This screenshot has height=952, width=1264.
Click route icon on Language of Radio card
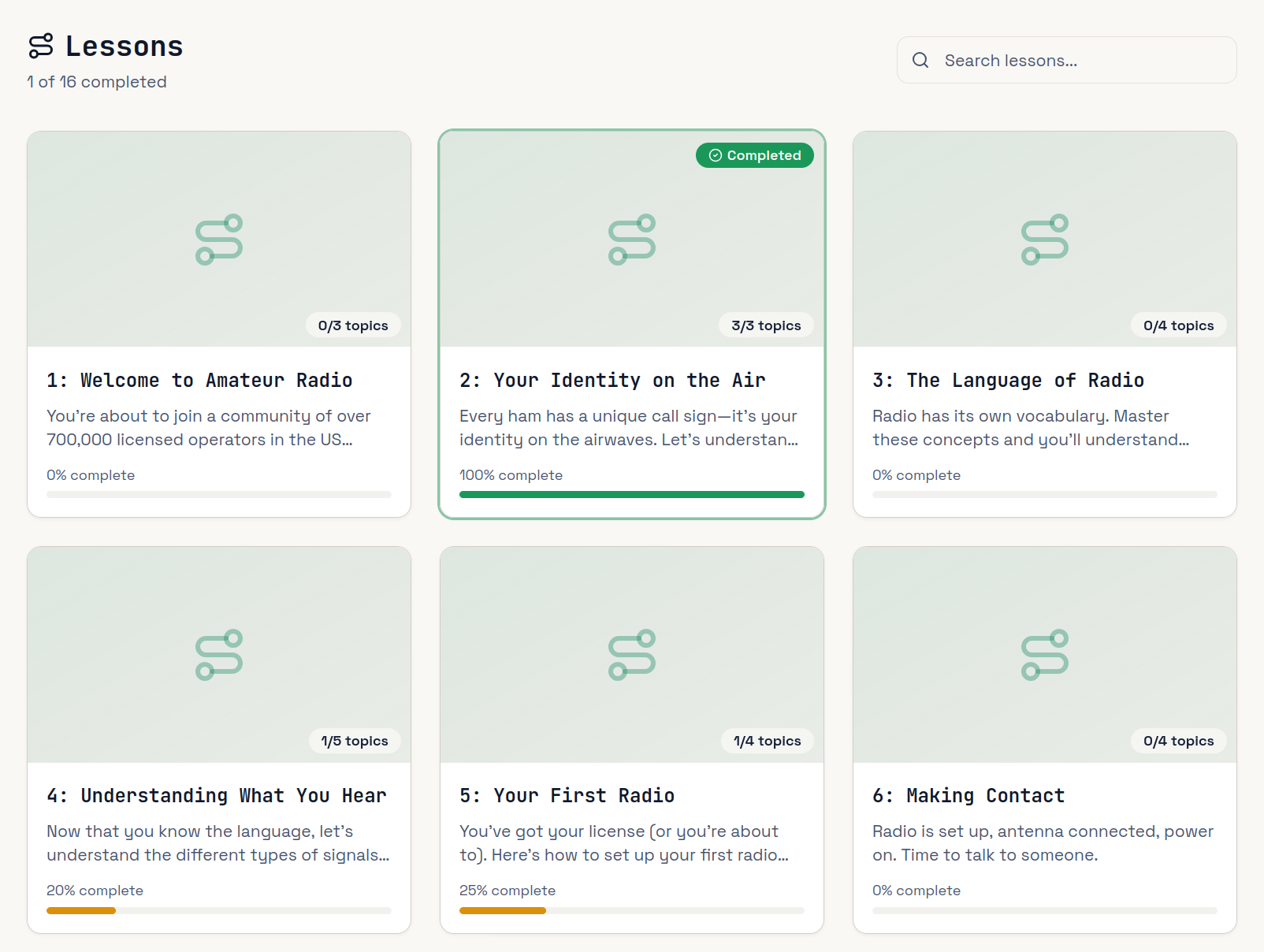tap(1045, 240)
